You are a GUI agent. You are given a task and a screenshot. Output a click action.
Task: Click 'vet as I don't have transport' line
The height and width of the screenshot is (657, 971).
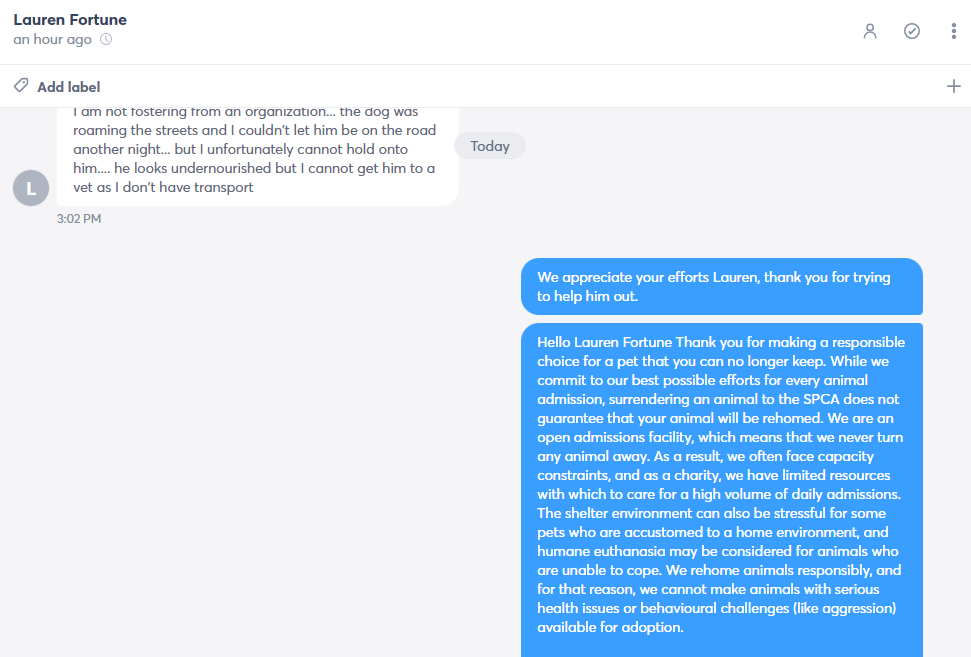(163, 187)
